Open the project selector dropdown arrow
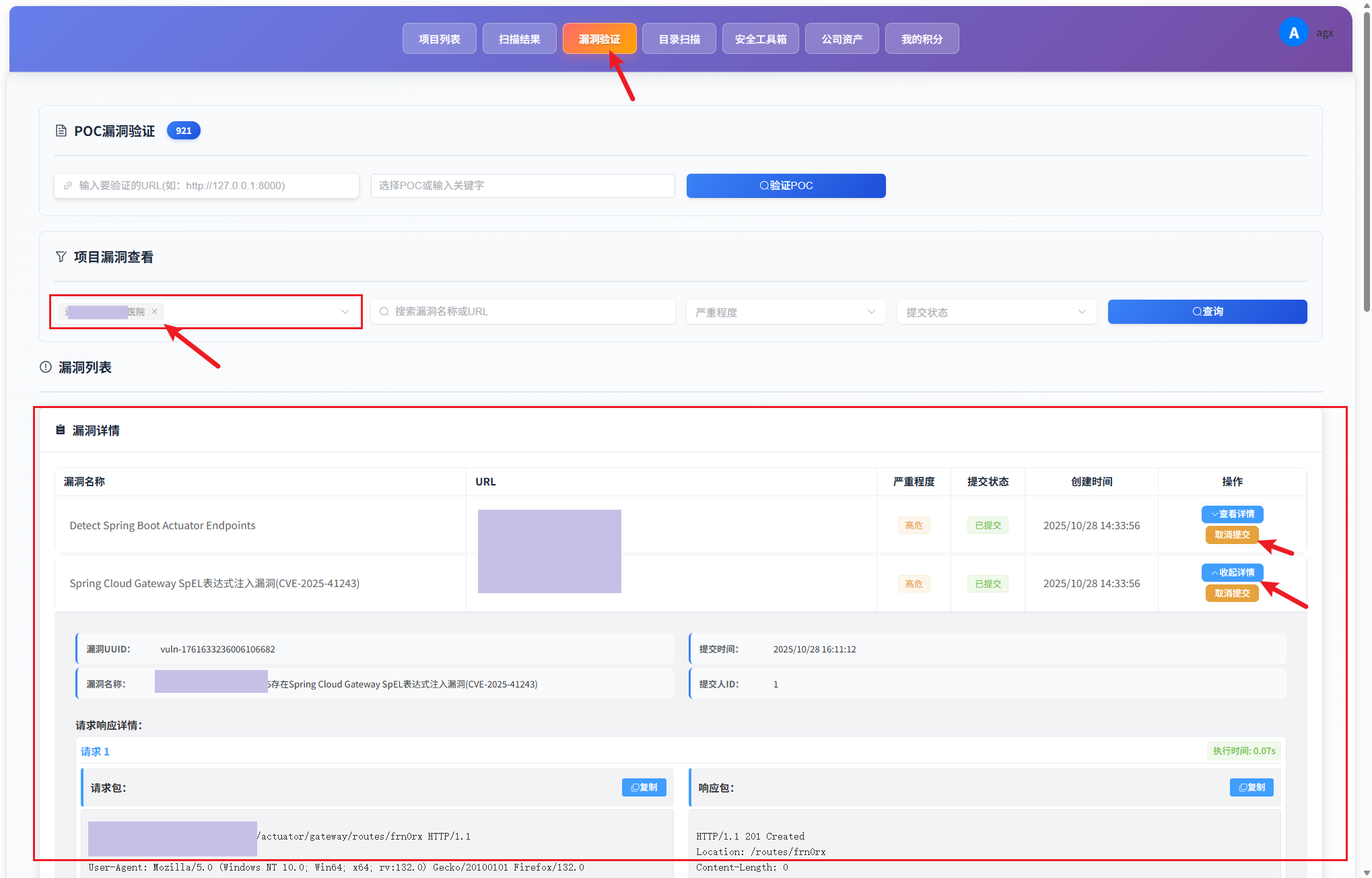This screenshot has width=1372, height=878. coord(345,312)
